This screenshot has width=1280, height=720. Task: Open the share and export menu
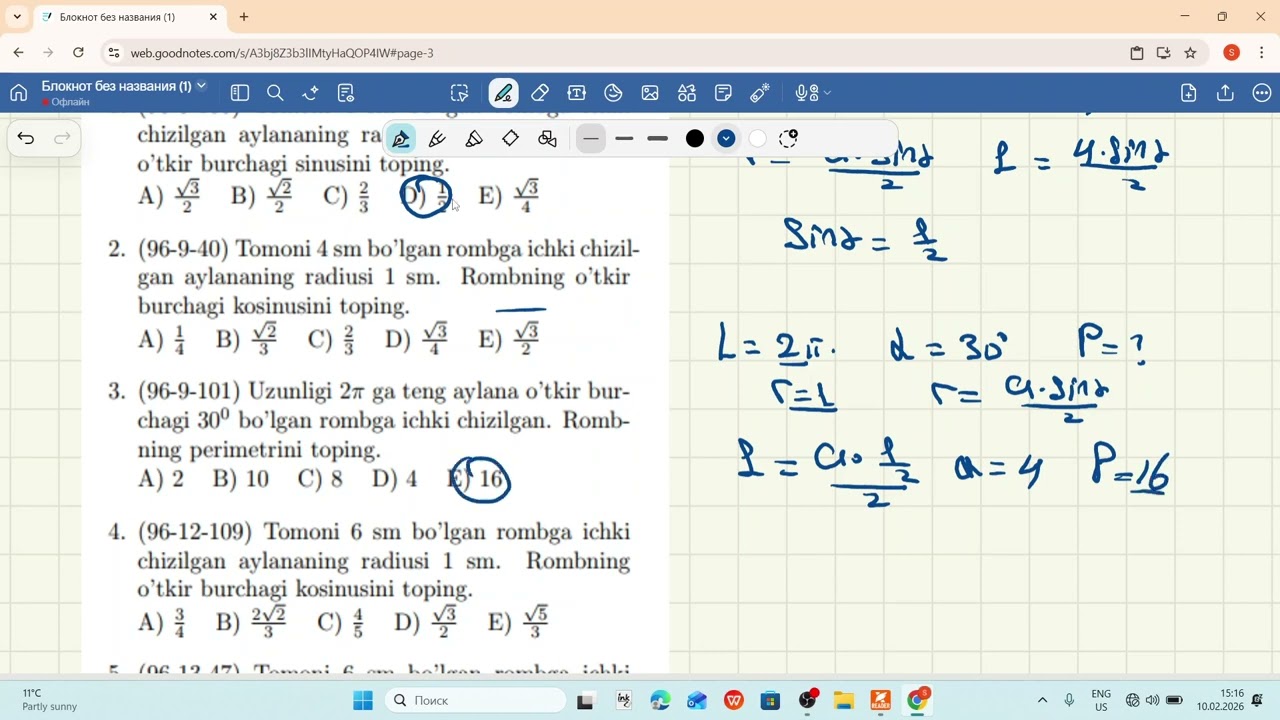(1225, 93)
